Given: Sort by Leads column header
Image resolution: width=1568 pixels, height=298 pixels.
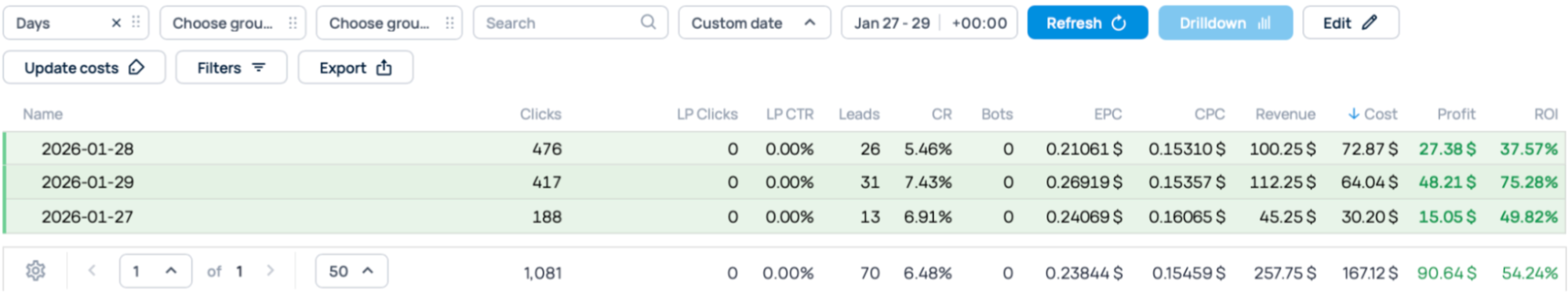Looking at the screenshot, I should point(859,114).
